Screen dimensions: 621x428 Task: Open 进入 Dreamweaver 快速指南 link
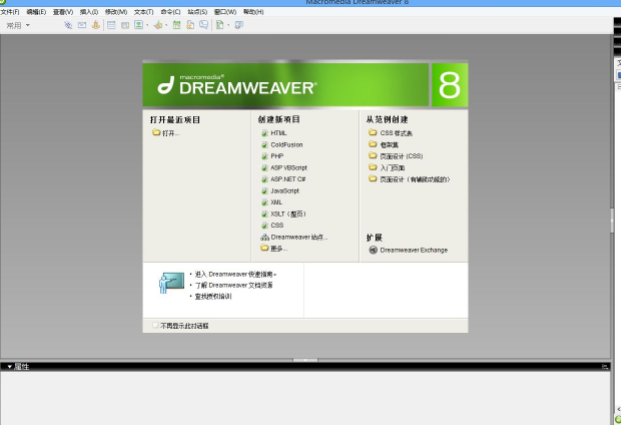(x=235, y=274)
